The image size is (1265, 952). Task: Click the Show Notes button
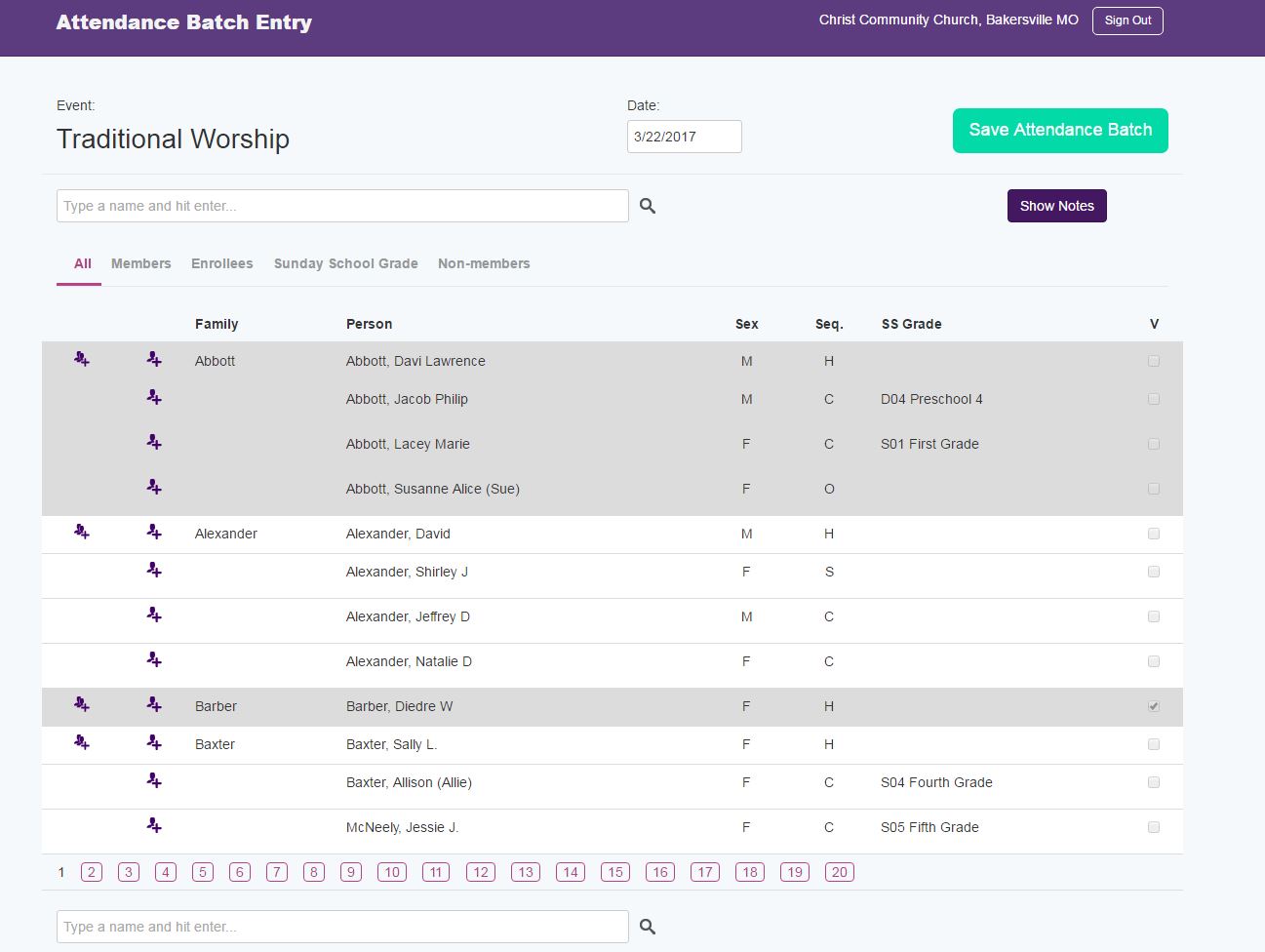pyautogui.click(x=1056, y=206)
